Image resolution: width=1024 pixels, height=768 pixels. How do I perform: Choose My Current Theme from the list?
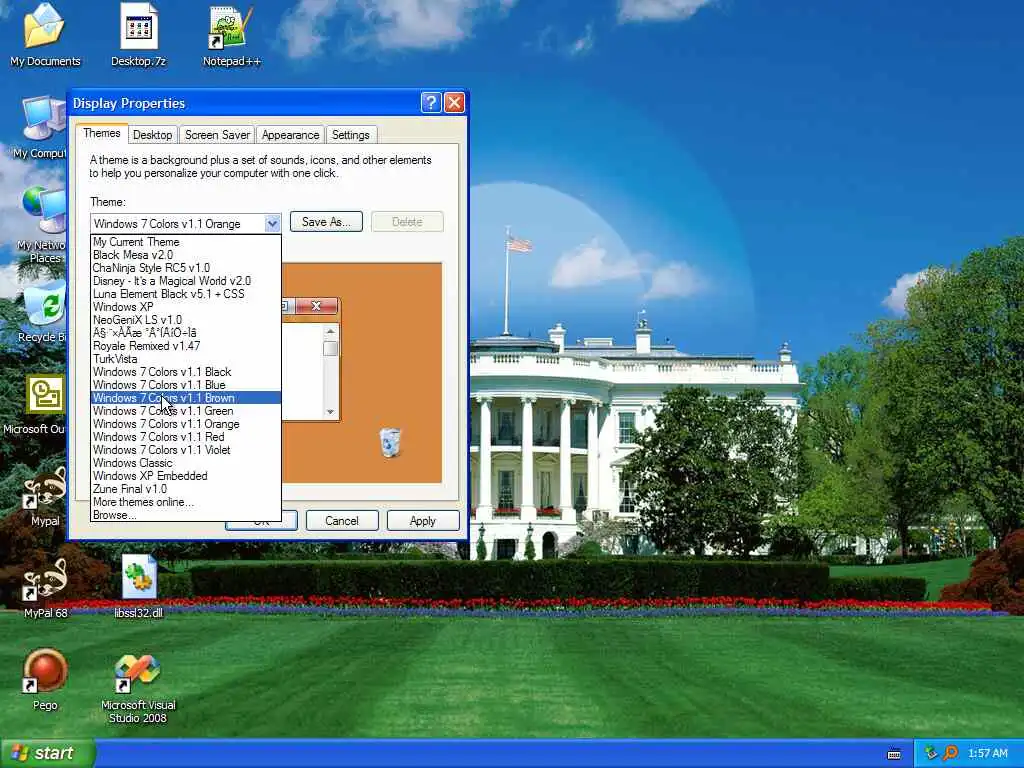185,242
